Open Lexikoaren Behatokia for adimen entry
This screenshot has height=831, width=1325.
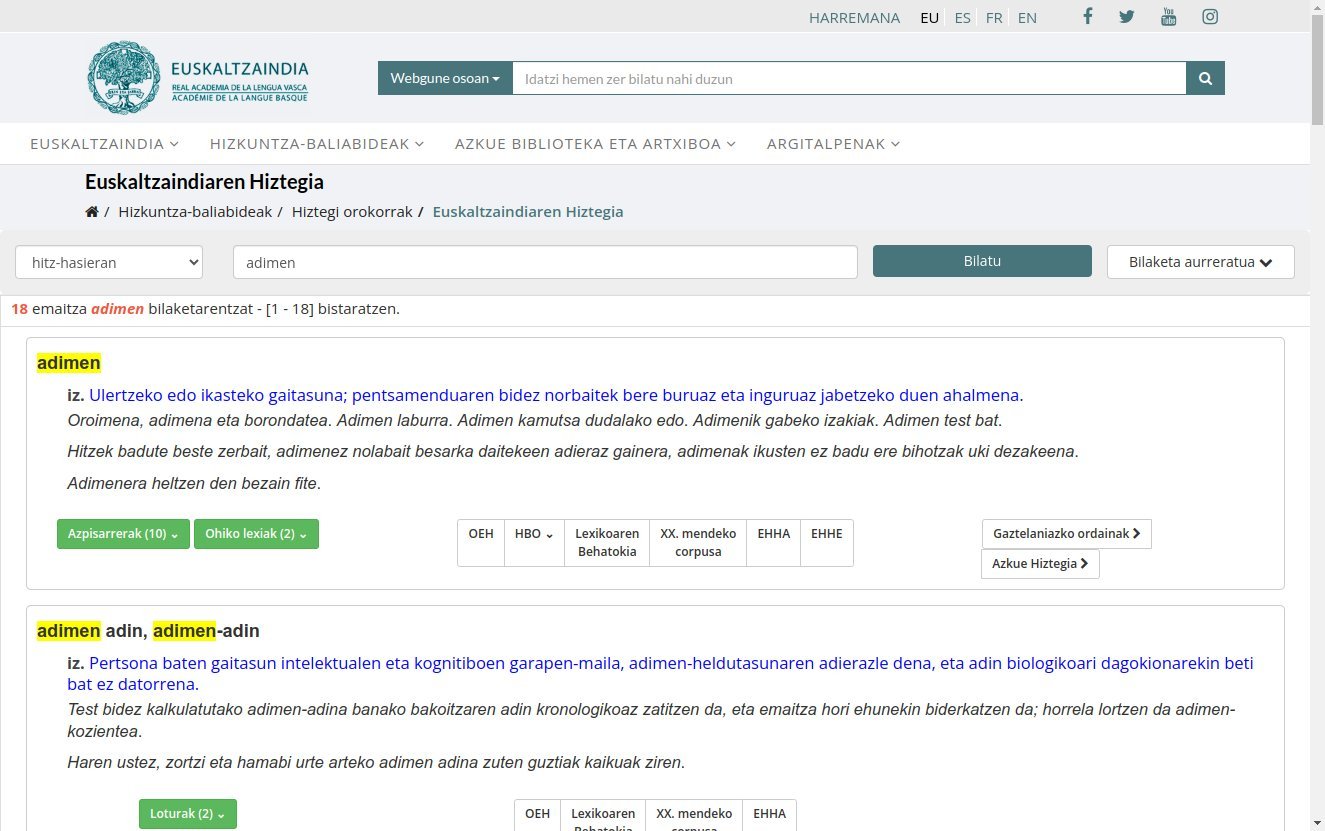pos(607,542)
